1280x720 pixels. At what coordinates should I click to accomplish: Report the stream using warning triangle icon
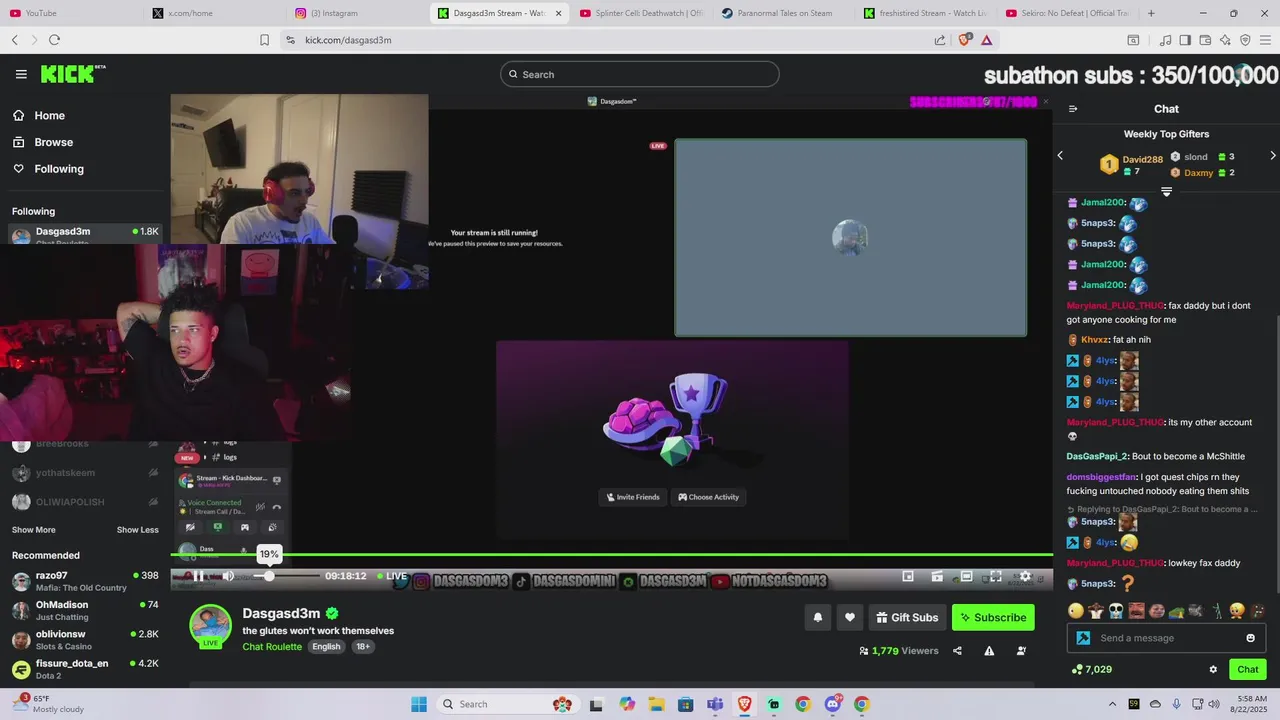click(989, 651)
